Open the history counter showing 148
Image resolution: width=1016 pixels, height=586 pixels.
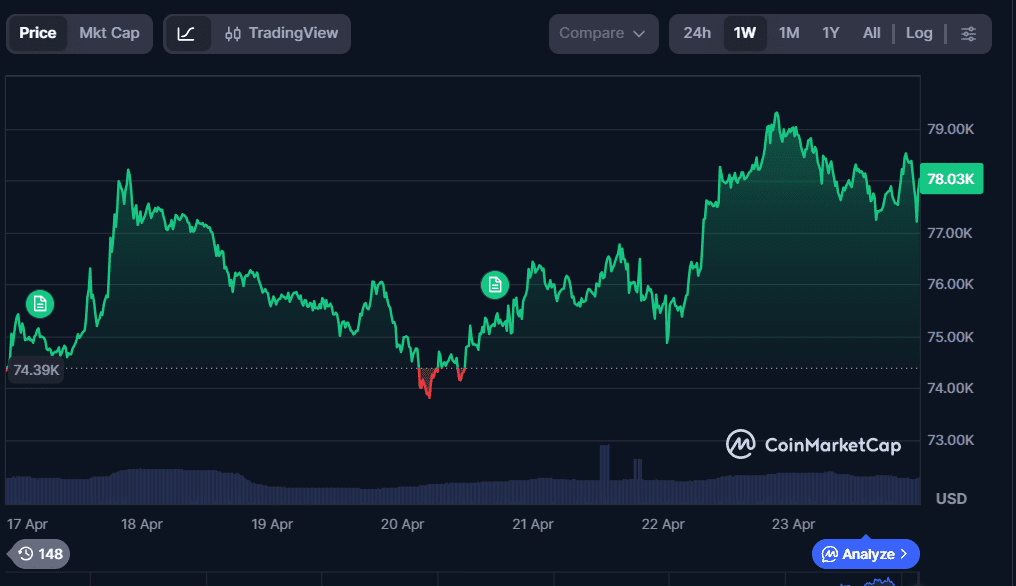40,553
